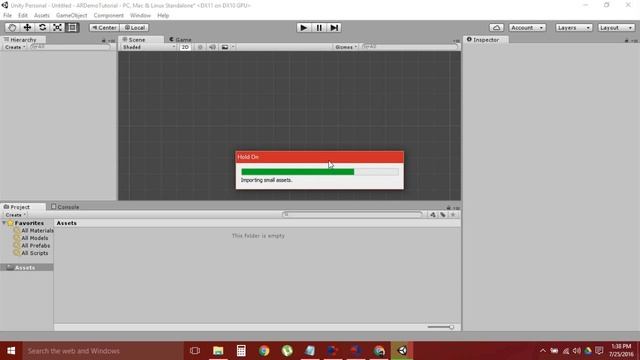Open Task View on taskbar

point(195,351)
